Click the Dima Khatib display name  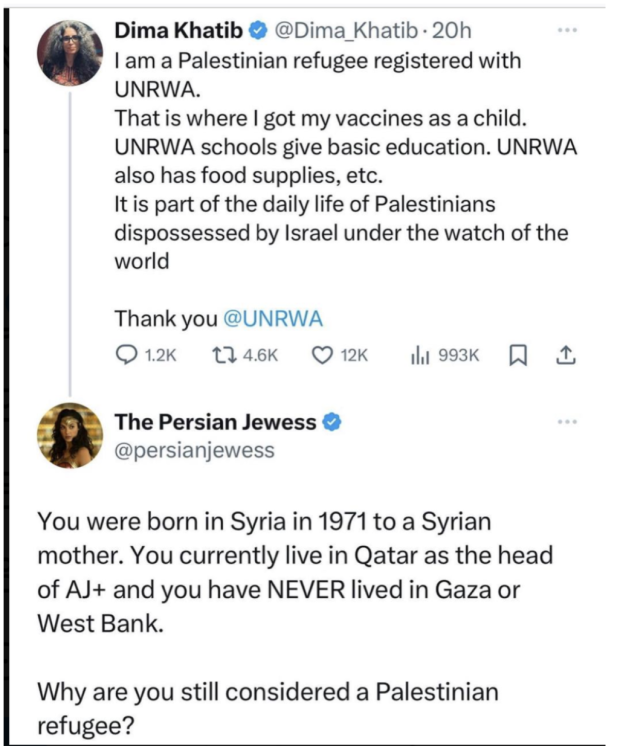coord(178,31)
